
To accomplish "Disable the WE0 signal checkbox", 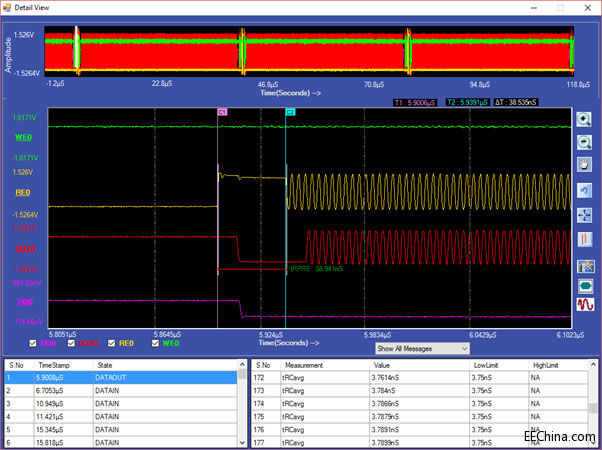I will tap(156, 343).
